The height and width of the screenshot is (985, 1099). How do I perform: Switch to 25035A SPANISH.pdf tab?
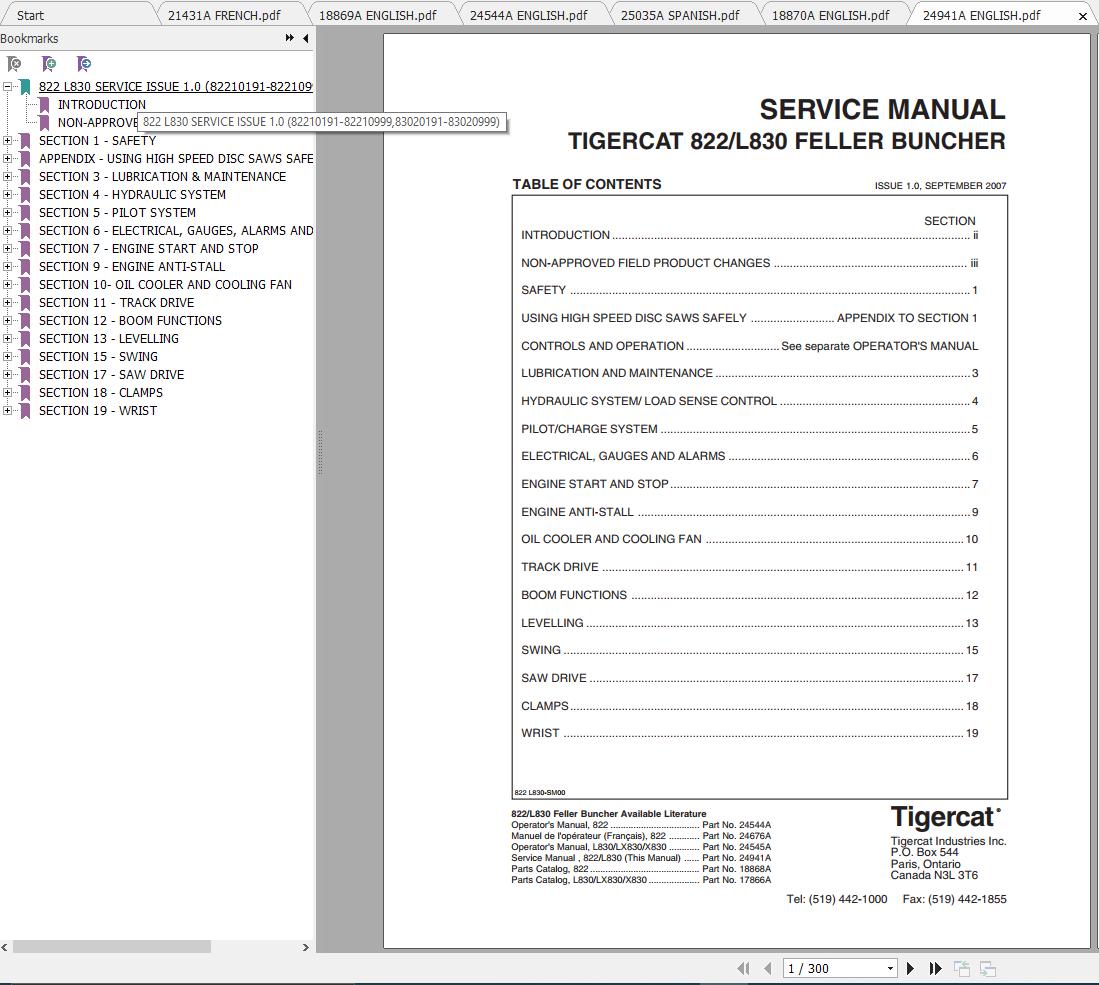[x=680, y=15]
